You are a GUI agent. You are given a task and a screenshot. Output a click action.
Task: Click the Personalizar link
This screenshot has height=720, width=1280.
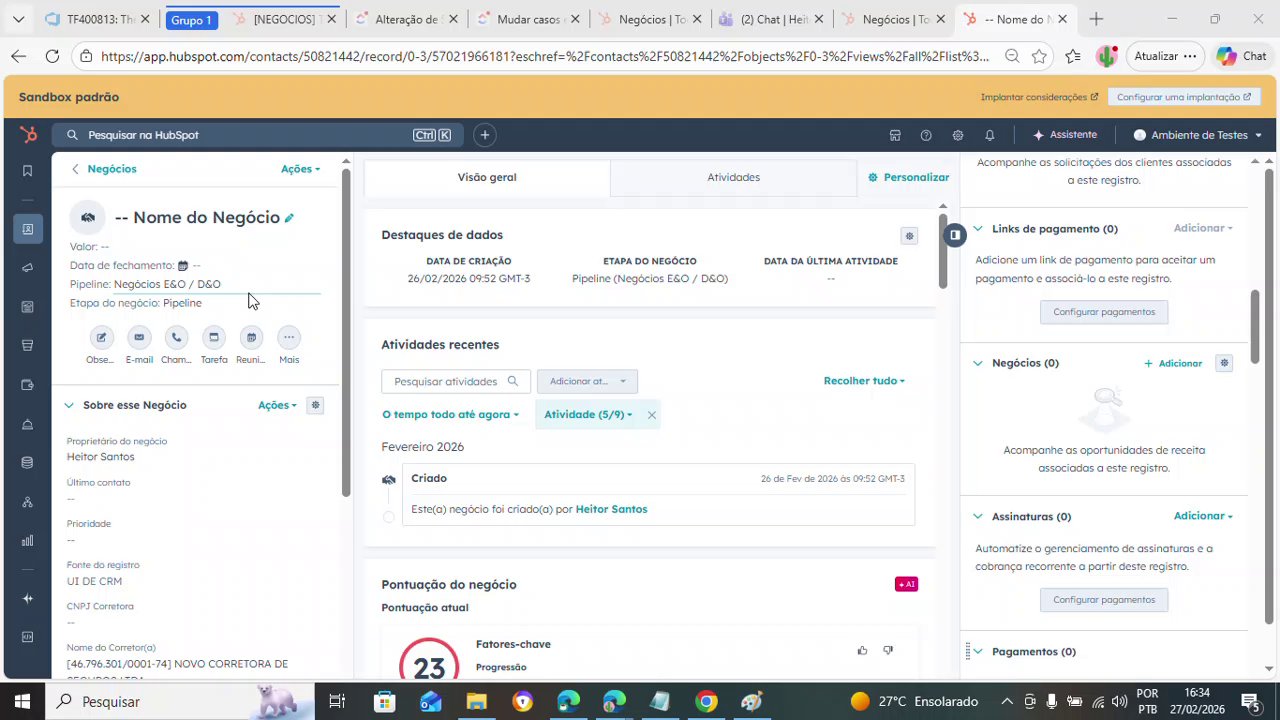pyautogui.click(x=908, y=177)
